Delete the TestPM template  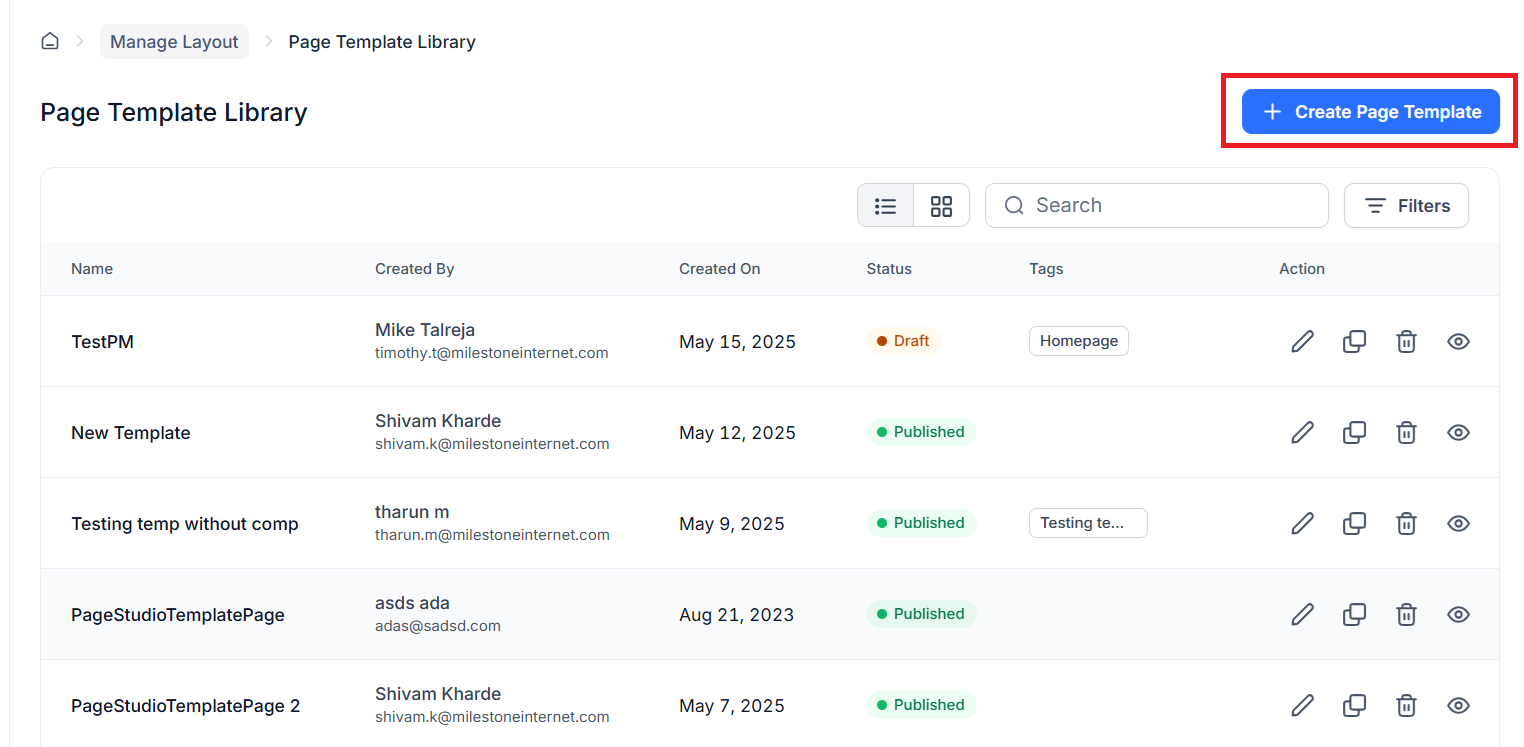1407,342
